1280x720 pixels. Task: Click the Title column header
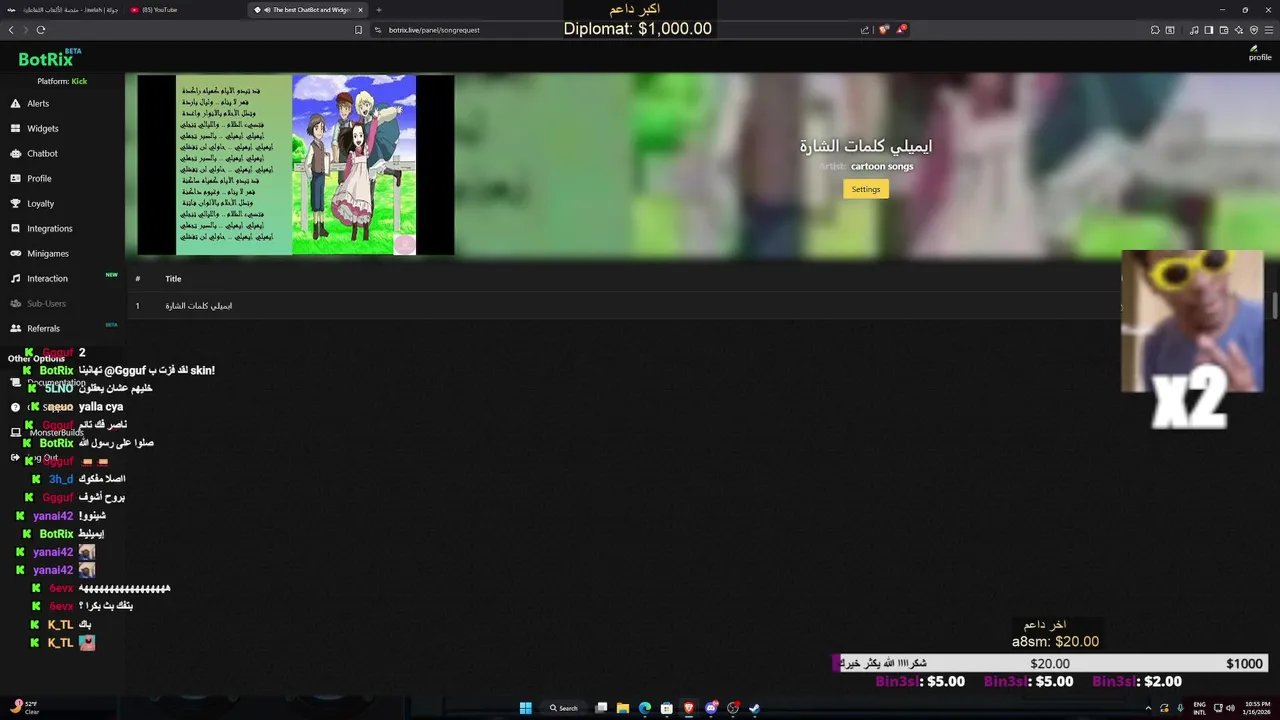pos(173,279)
